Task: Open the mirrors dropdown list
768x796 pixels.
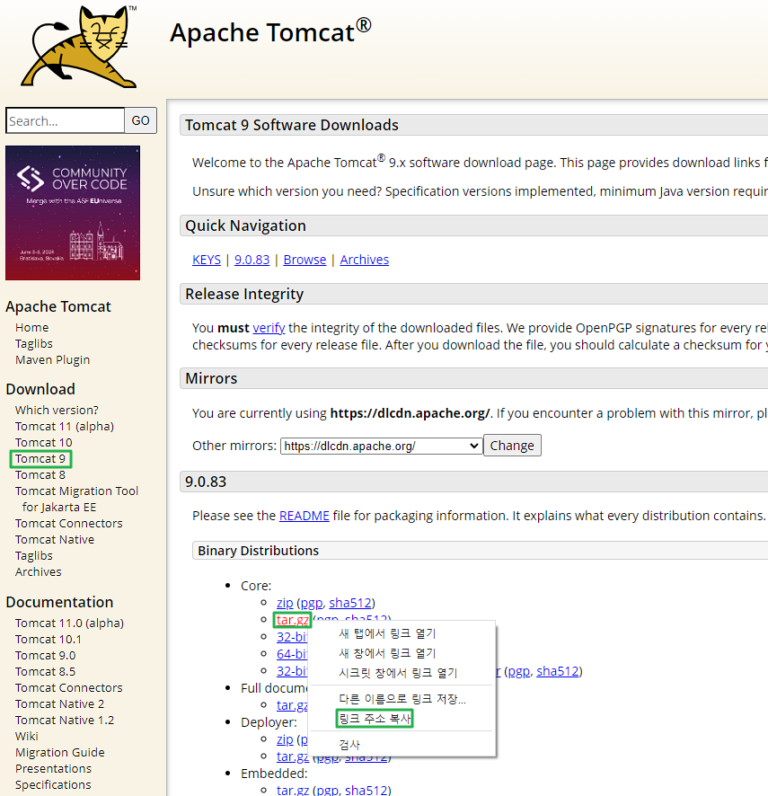Action: [x=381, y=446]
